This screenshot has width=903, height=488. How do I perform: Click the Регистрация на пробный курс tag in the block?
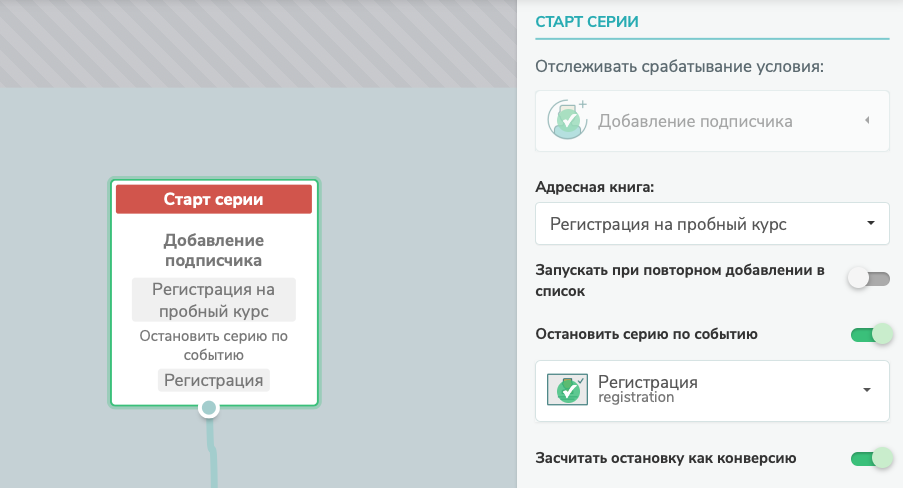pos(214,300)
